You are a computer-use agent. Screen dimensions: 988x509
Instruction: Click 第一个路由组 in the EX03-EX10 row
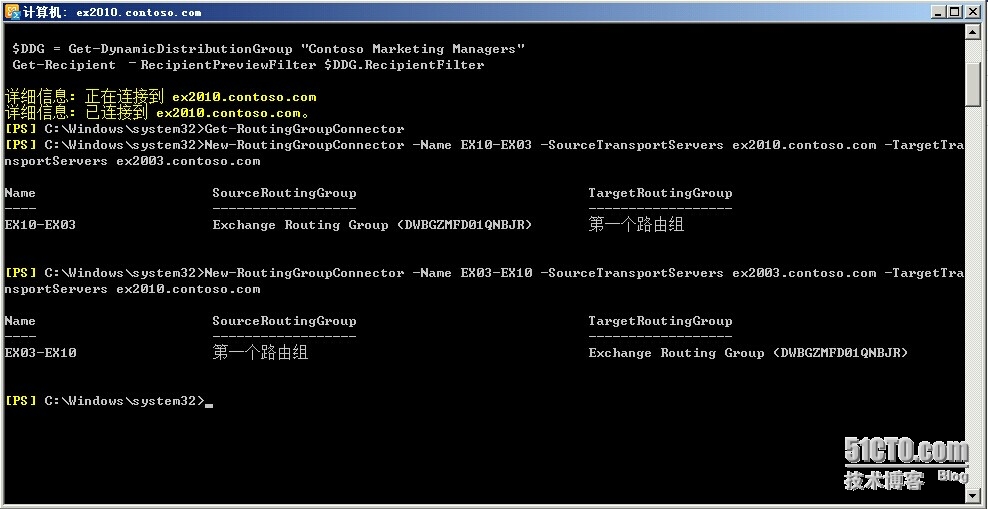click(x=260, y=353)
